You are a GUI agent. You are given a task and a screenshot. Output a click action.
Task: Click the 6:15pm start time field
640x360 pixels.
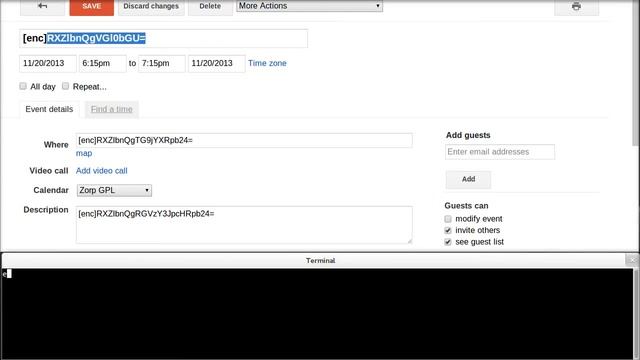click(102, 63)
